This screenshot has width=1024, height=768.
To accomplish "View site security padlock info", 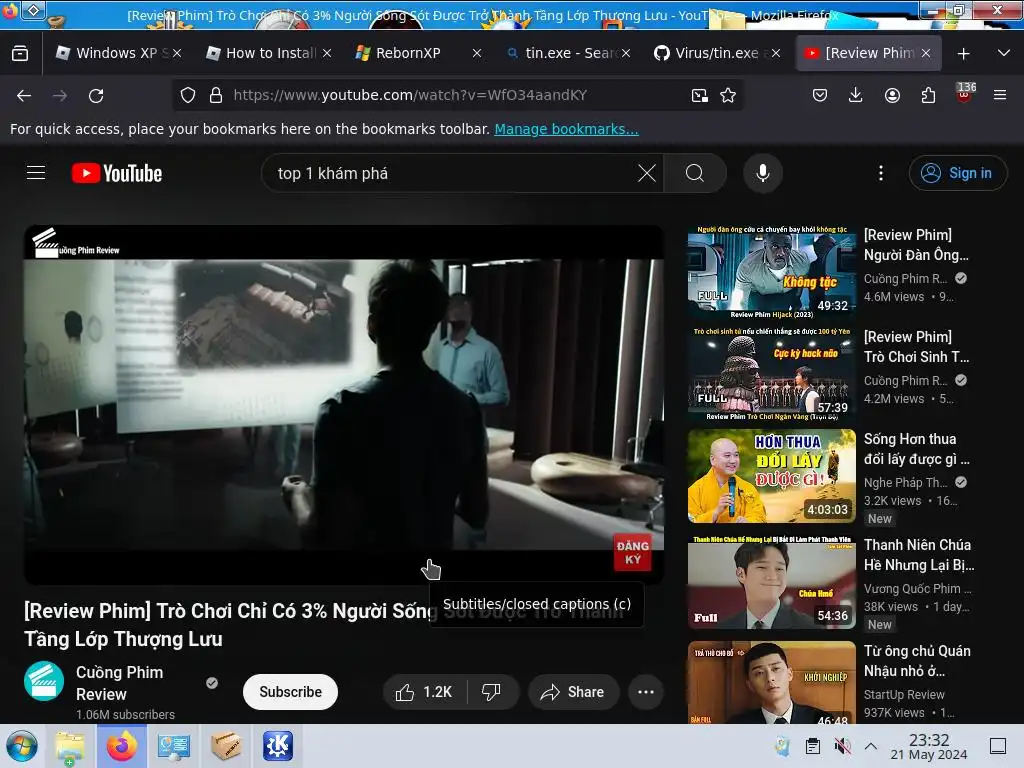I will point(216,95).
